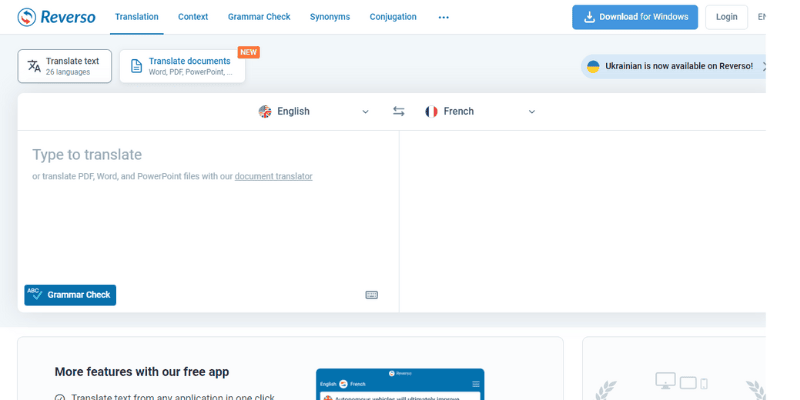Swap English and French languages
The width and height of the screenshot is (800, 400).
pyautogui.click(x=398, y=112)
